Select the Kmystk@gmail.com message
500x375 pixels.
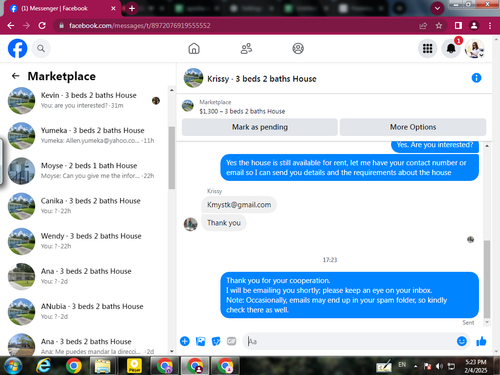[x=239, y=205]
